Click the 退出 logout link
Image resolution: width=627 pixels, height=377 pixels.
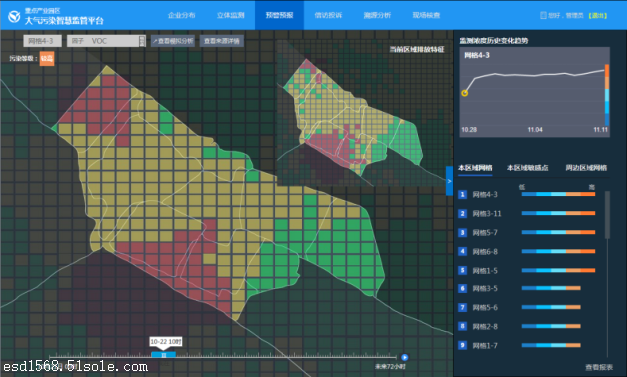pyautogui.click(x=597, y=16)
